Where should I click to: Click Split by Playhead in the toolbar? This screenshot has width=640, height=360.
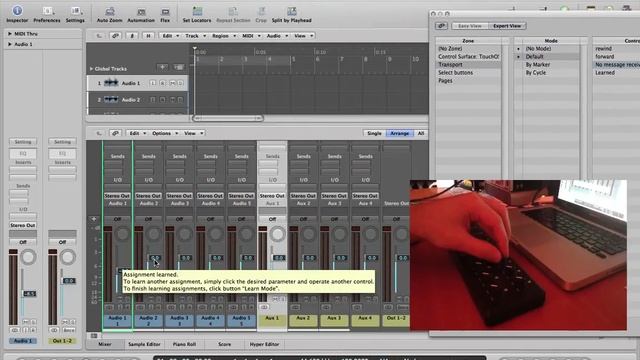(291, 13)
